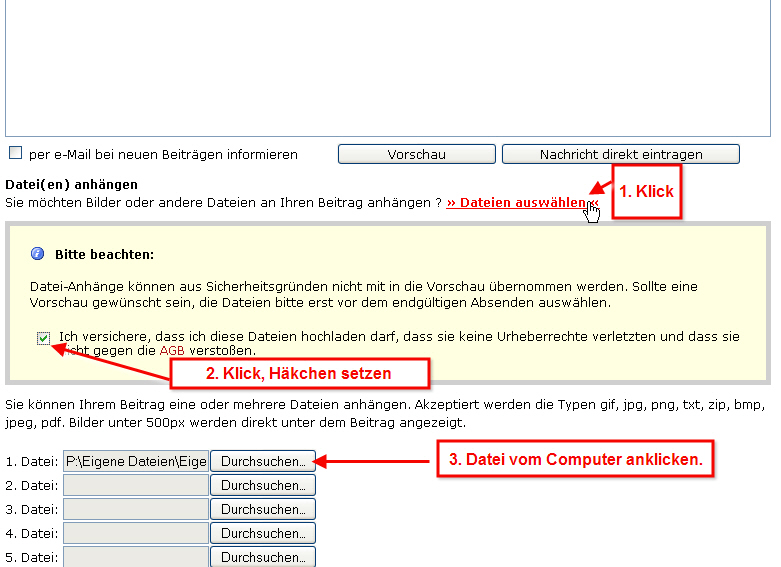Click the Vorschau button
Image resolution: width=781 pixels, height=567 pixels.
point(416,154)
